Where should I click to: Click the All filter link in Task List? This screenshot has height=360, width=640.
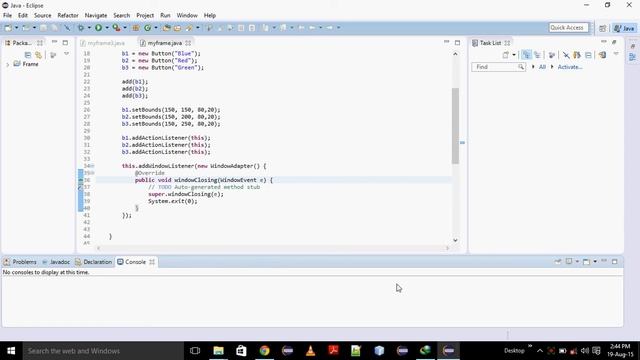coord(542,67)
